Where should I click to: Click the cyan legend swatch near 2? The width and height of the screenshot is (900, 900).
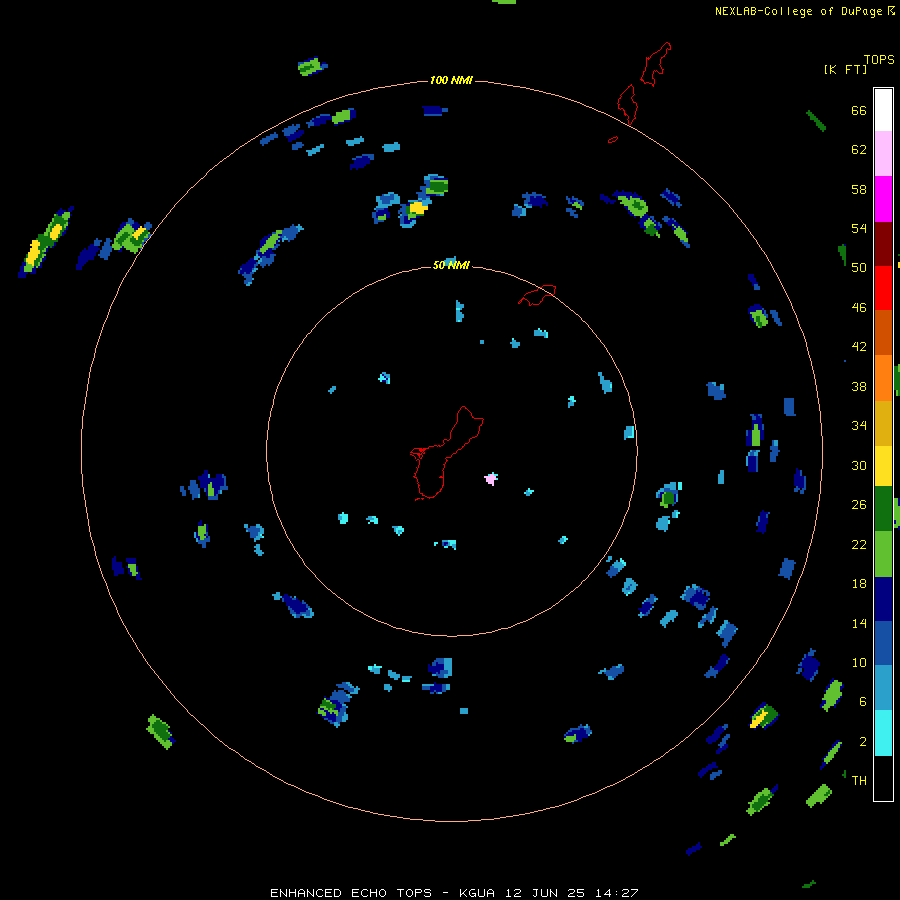(883, 733)
